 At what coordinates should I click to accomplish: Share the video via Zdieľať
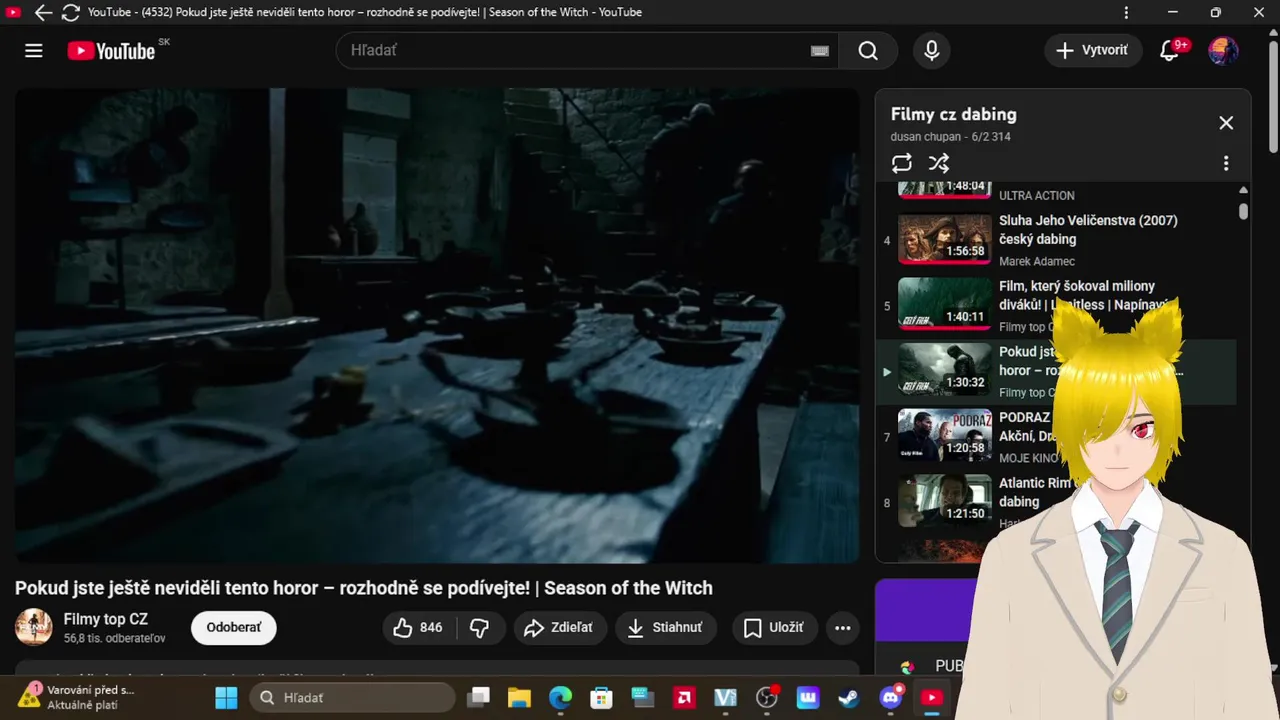click(x=560, y=628)
